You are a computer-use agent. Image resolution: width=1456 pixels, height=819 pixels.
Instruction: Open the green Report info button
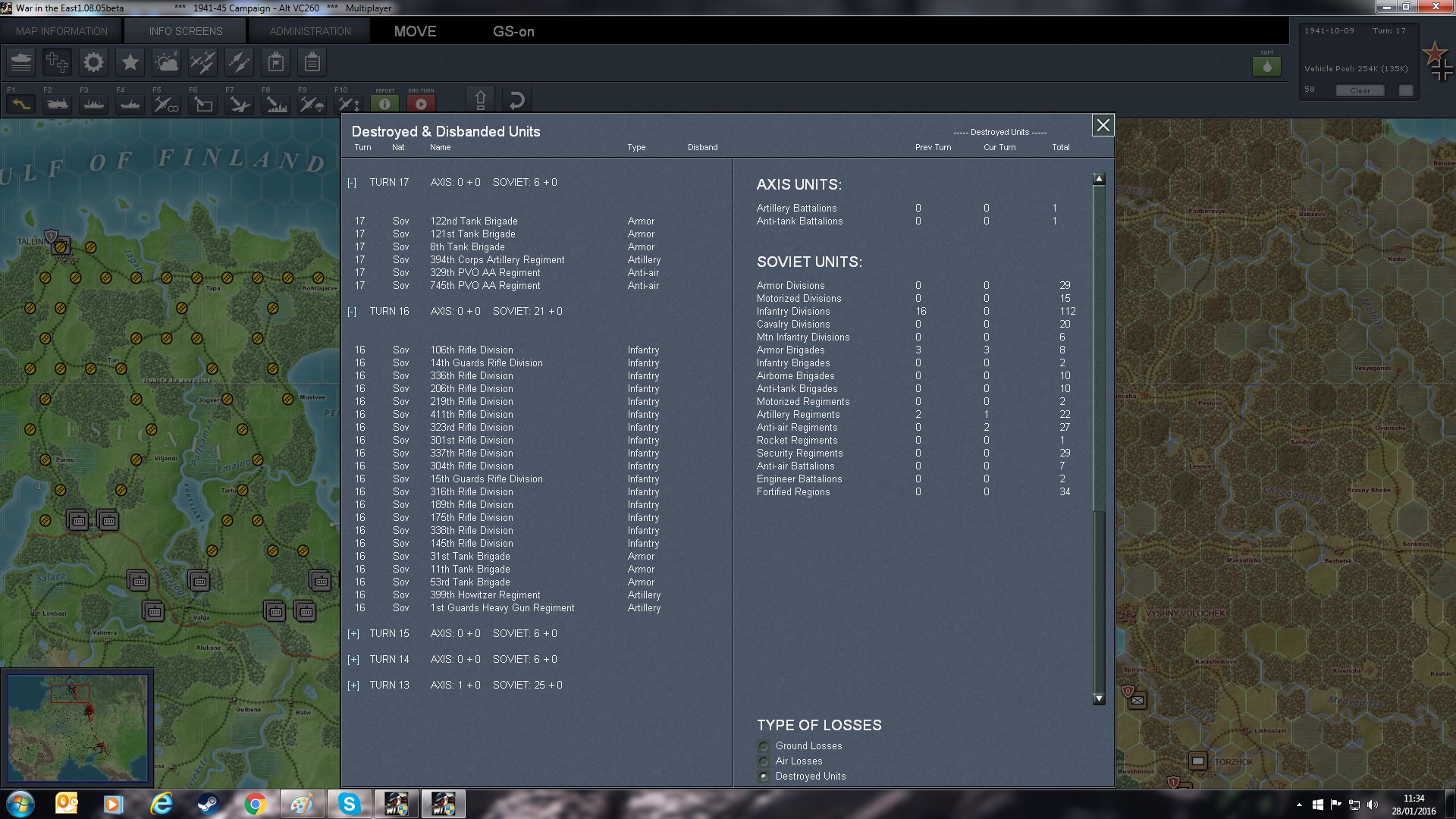click(384, 104)
